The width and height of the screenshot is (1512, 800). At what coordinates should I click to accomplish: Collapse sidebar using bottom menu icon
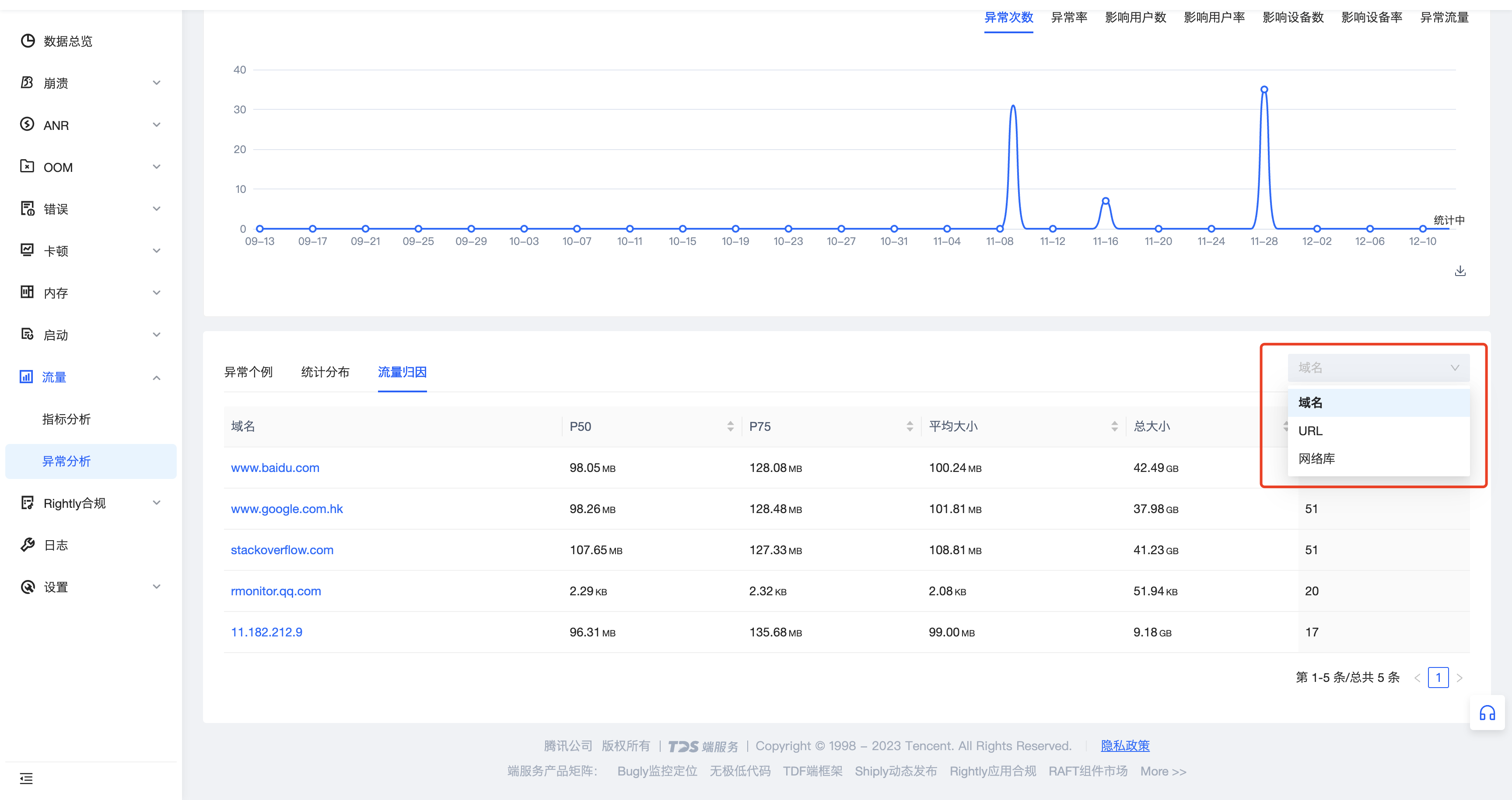[26, 778]
